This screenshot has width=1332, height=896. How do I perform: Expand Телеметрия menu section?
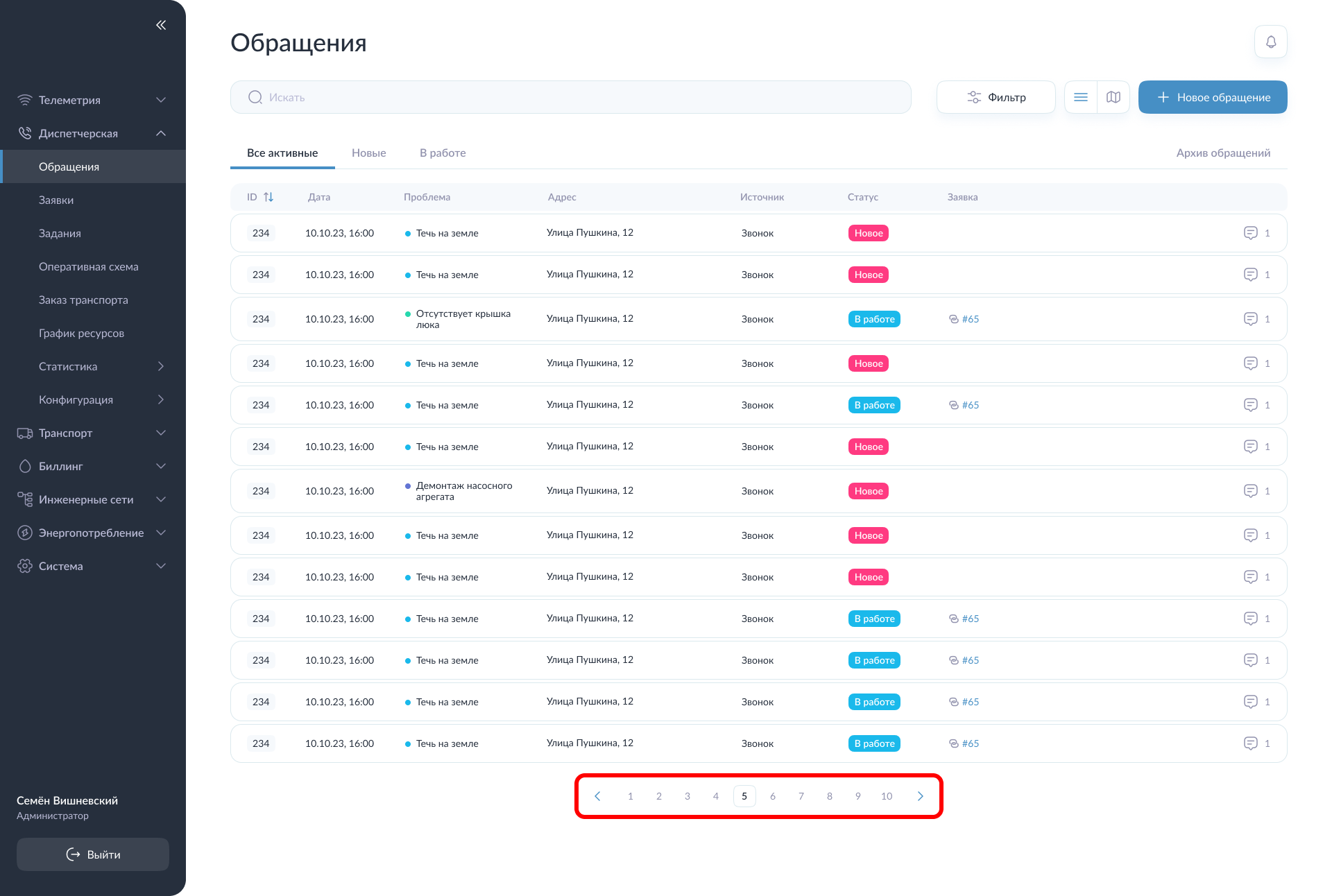(x=161, y=100)
